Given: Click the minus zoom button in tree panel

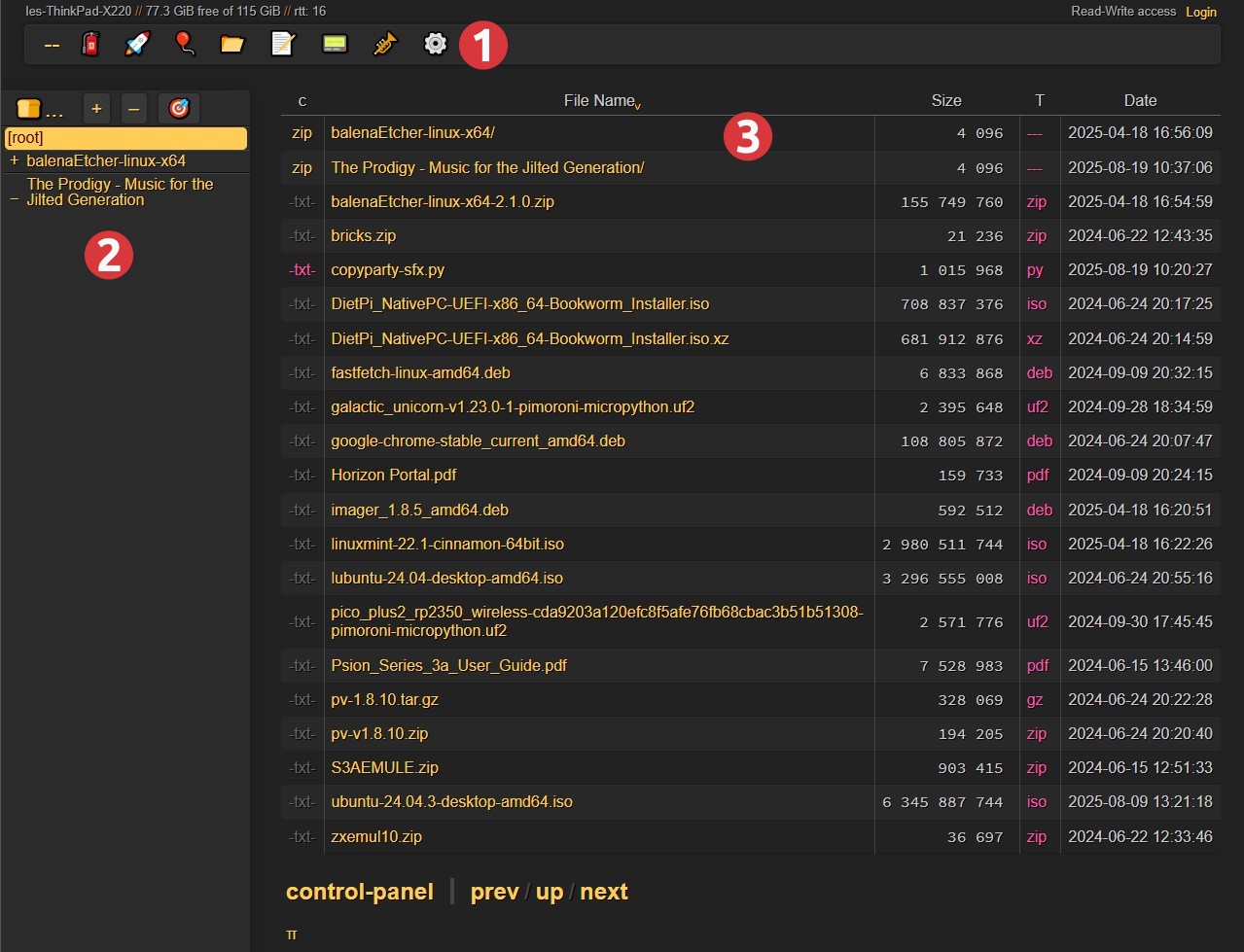Looking at the screenshot, I should (134, 109).
